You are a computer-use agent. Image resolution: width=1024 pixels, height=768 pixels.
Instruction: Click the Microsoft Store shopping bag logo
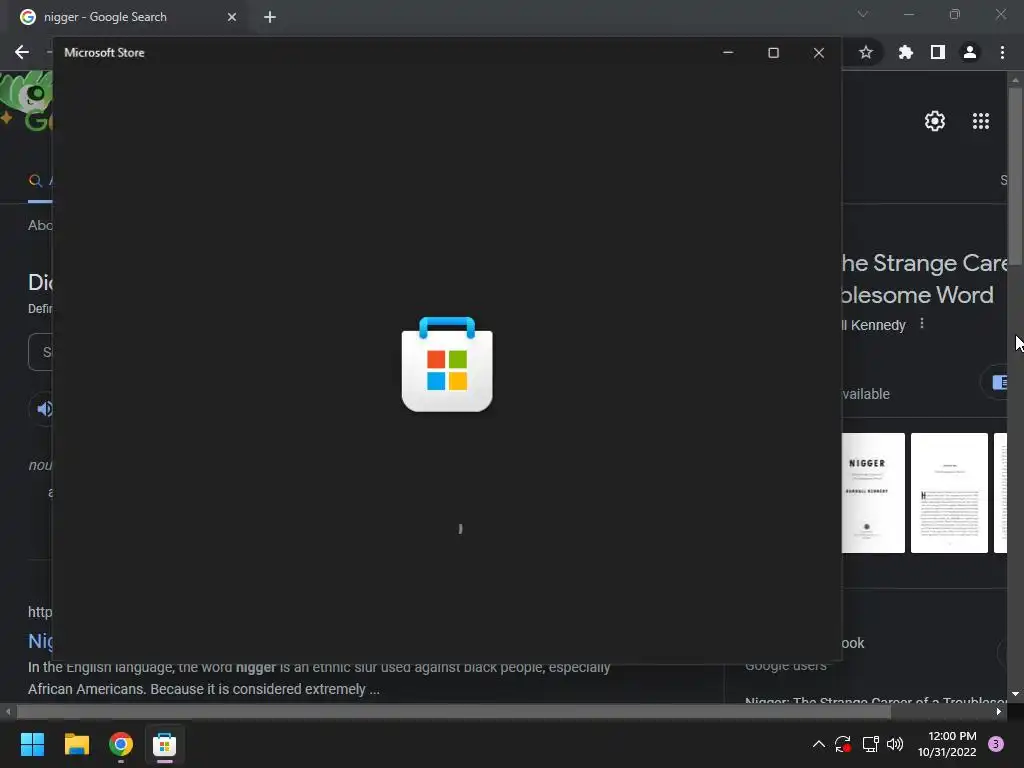pyautogui.click(x=447, y=364)
